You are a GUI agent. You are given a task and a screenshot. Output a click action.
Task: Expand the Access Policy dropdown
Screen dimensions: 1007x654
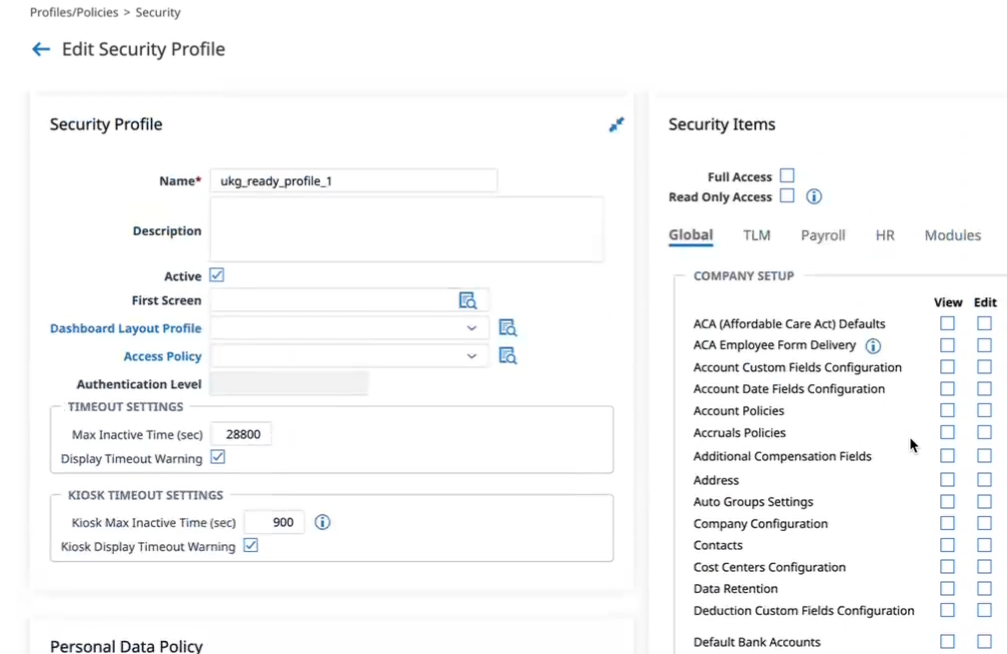coord(471,357)
